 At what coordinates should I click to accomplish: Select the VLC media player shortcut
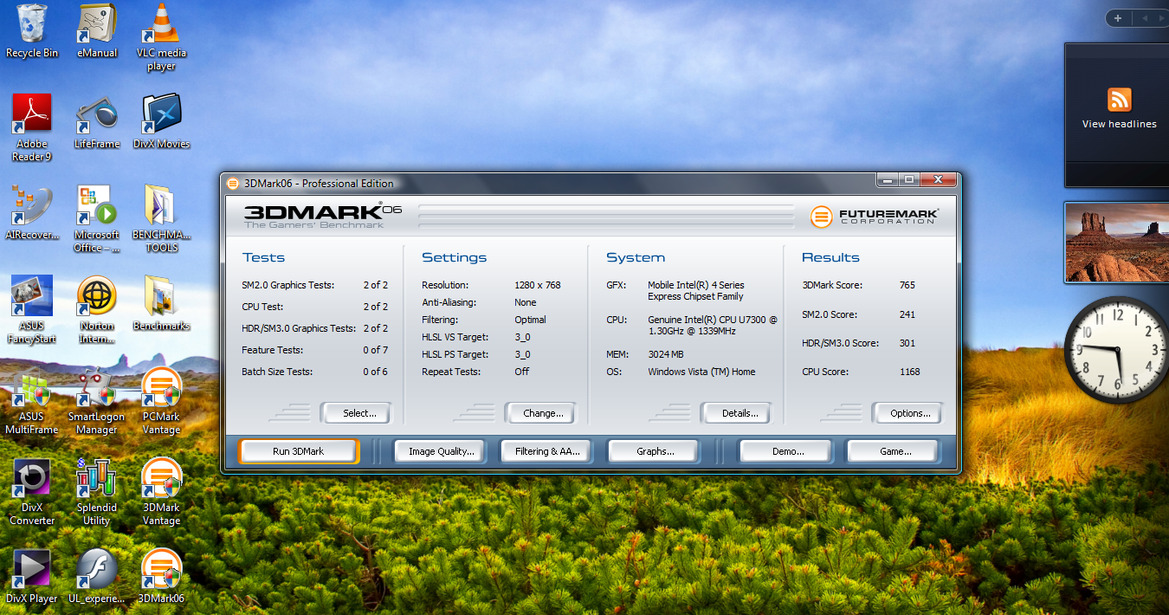[161, 37]
